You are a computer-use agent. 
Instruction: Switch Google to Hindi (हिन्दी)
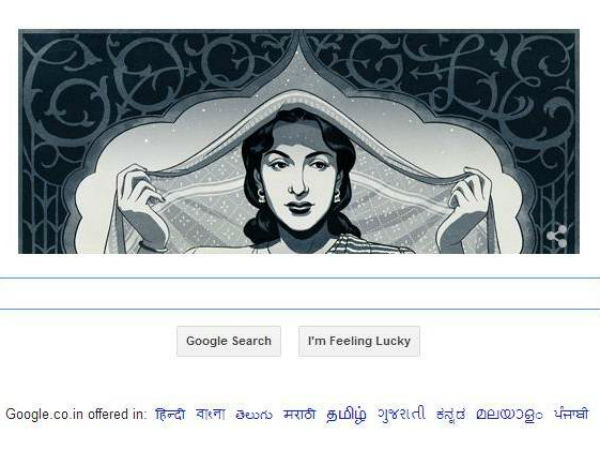[170, 414]
